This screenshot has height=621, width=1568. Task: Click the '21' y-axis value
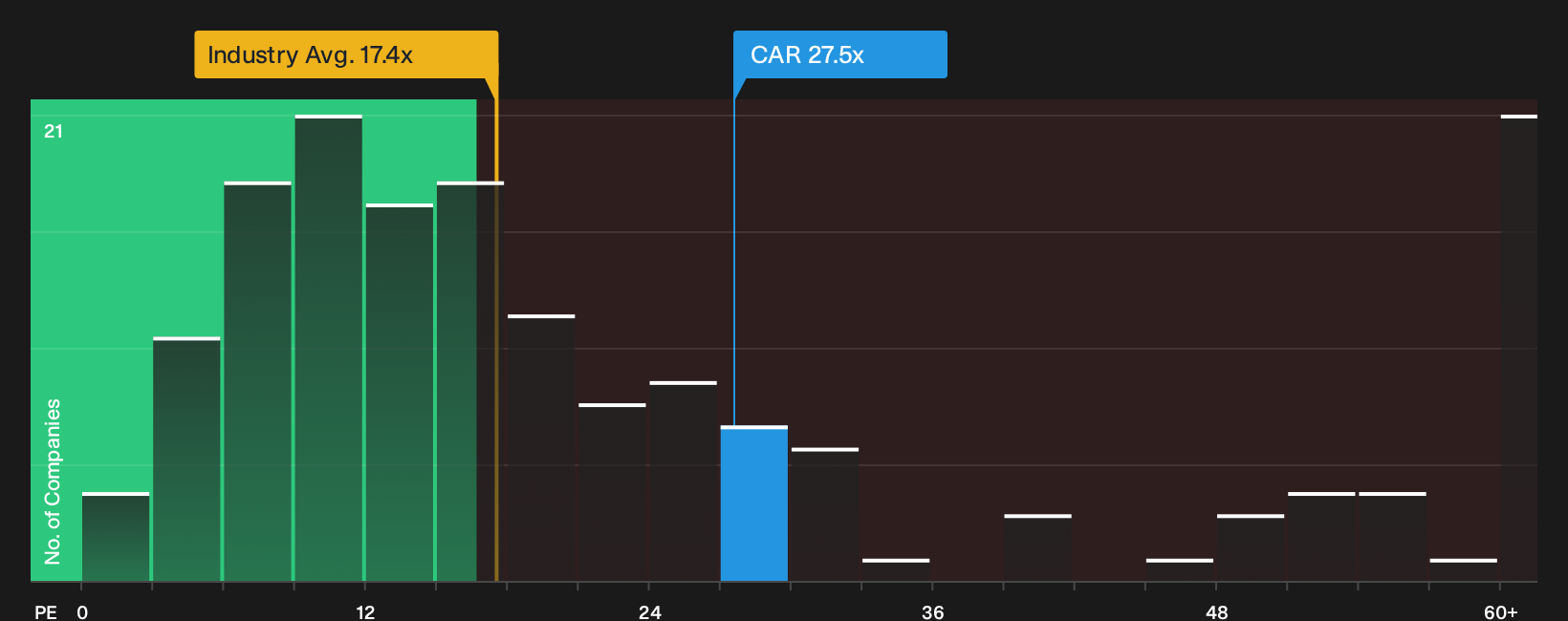[54, 131]
